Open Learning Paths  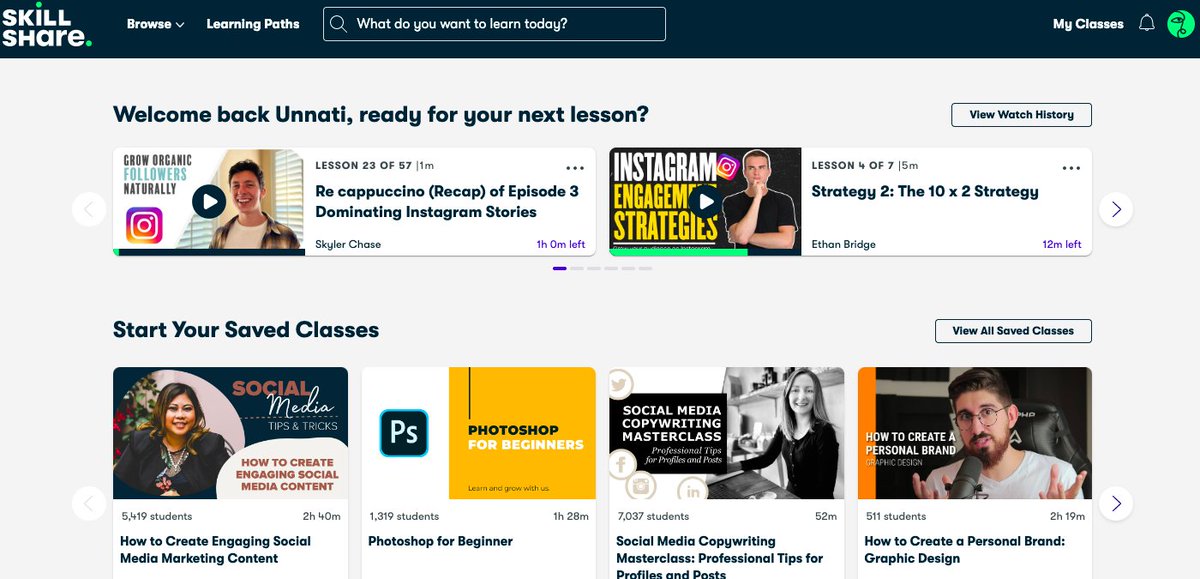[x=253, y=24]
